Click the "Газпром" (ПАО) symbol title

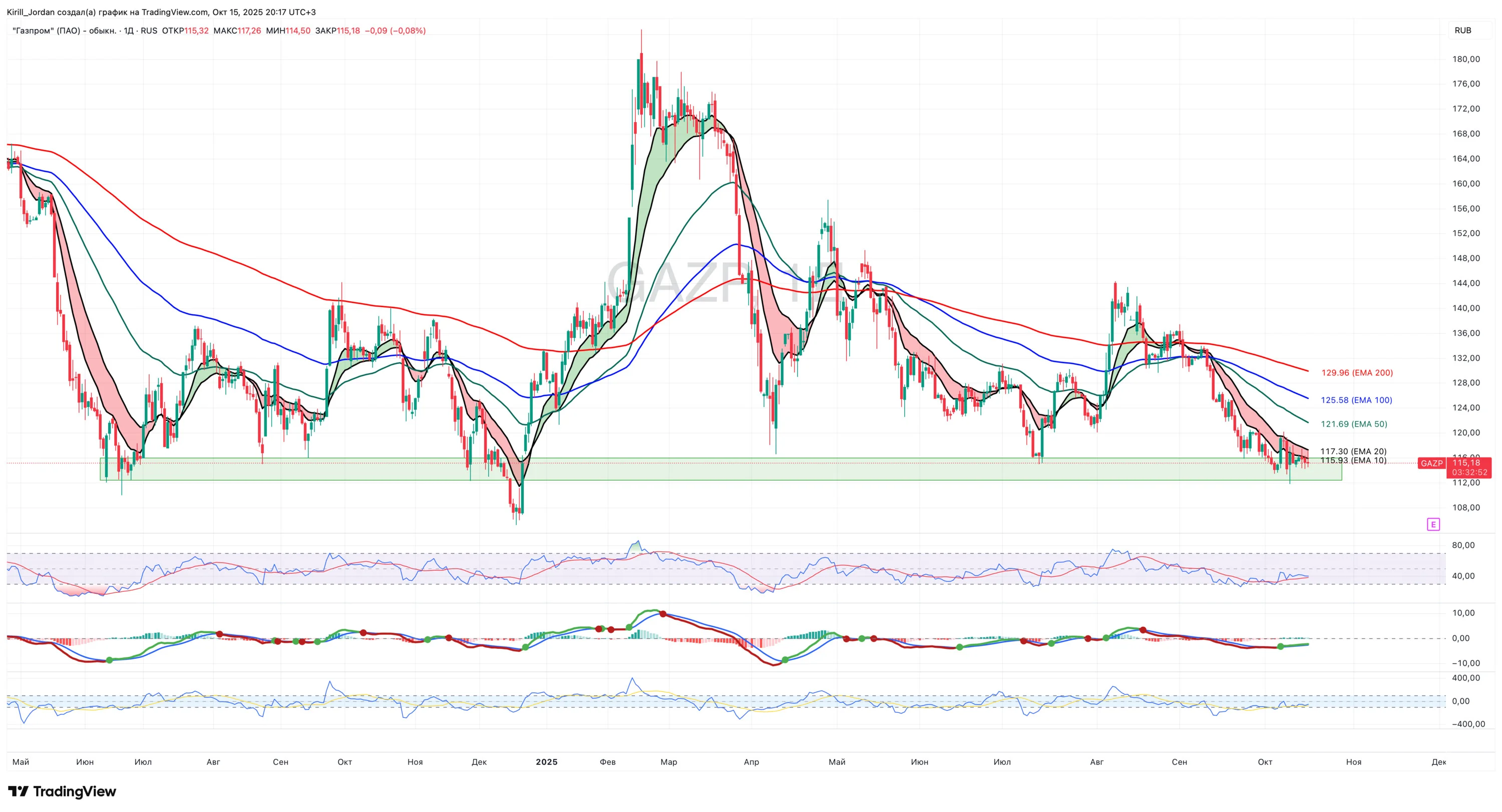tap(64, 31)
